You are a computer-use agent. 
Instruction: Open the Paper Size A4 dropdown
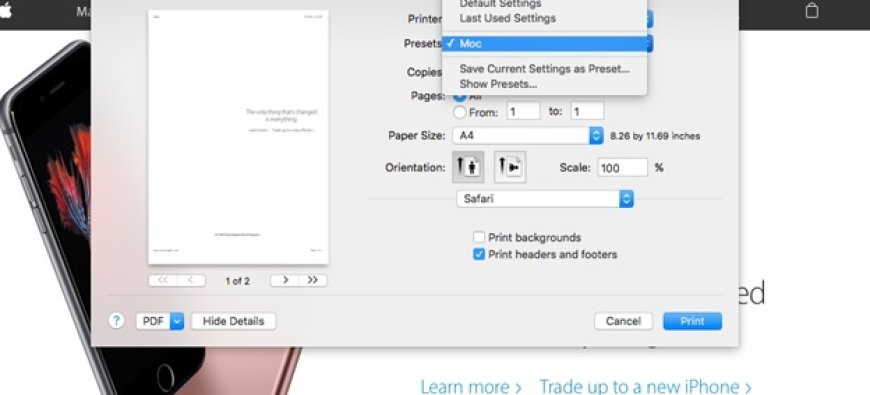(x=528, y=136)
